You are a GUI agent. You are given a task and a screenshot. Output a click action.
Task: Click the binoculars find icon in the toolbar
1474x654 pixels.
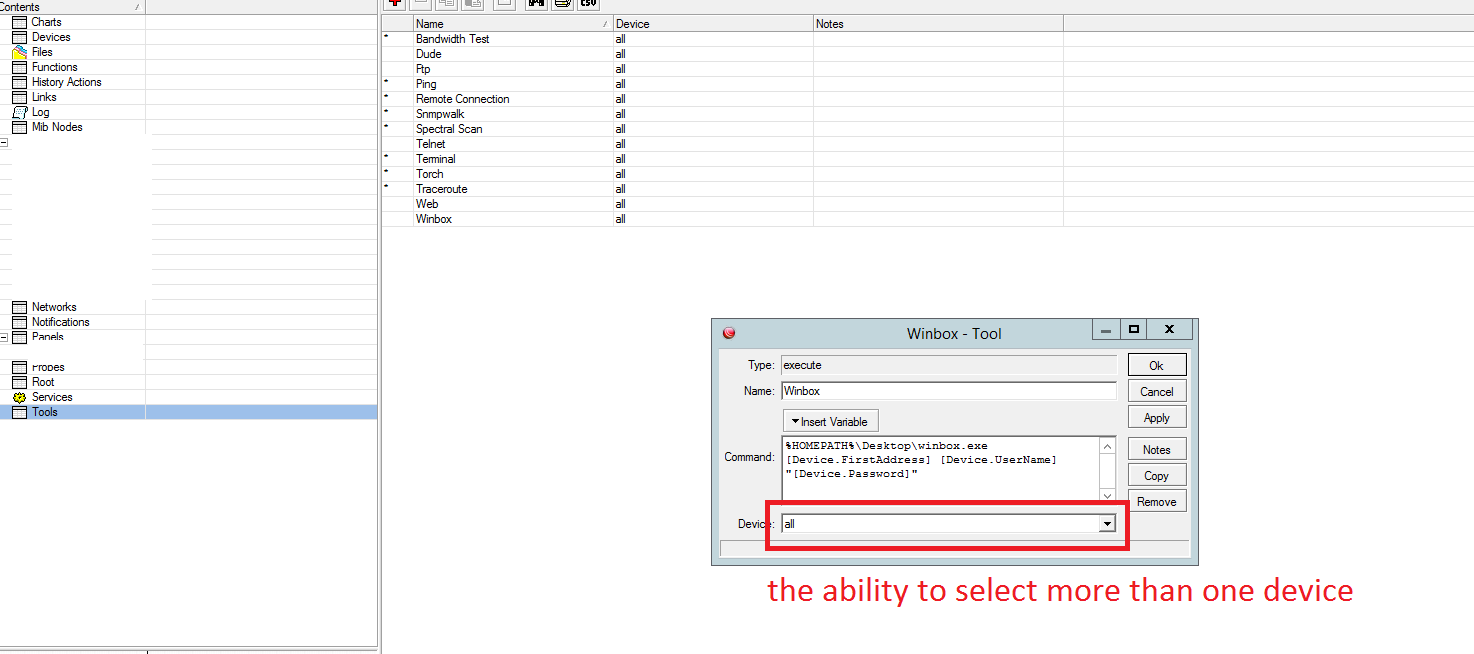pyautogui.click(x=536, y=3)
